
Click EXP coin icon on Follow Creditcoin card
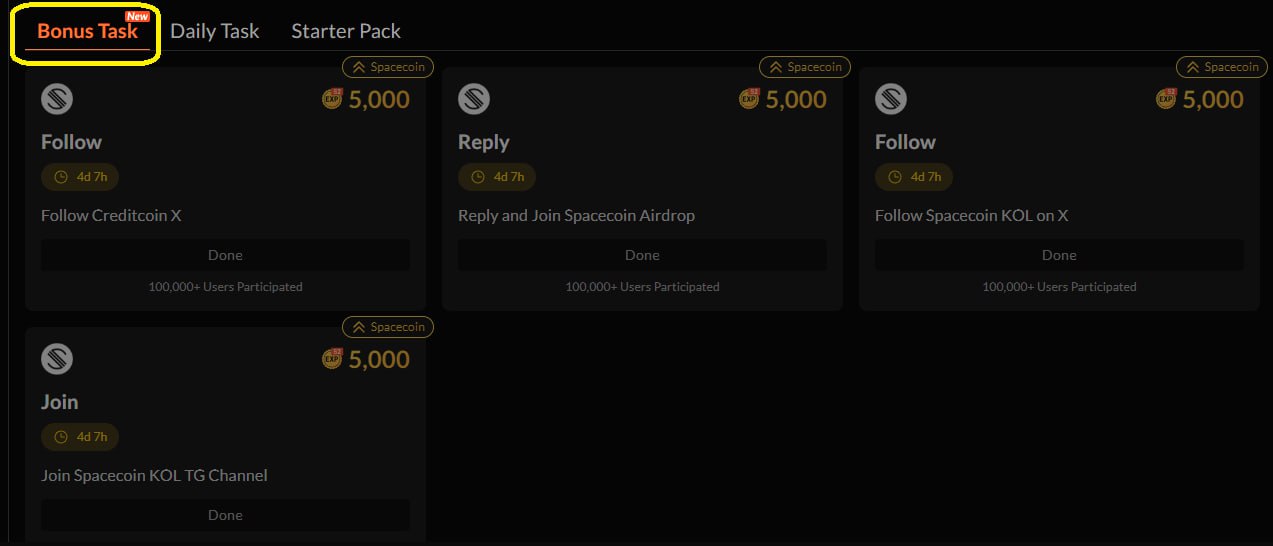click(x=332, y=98)
